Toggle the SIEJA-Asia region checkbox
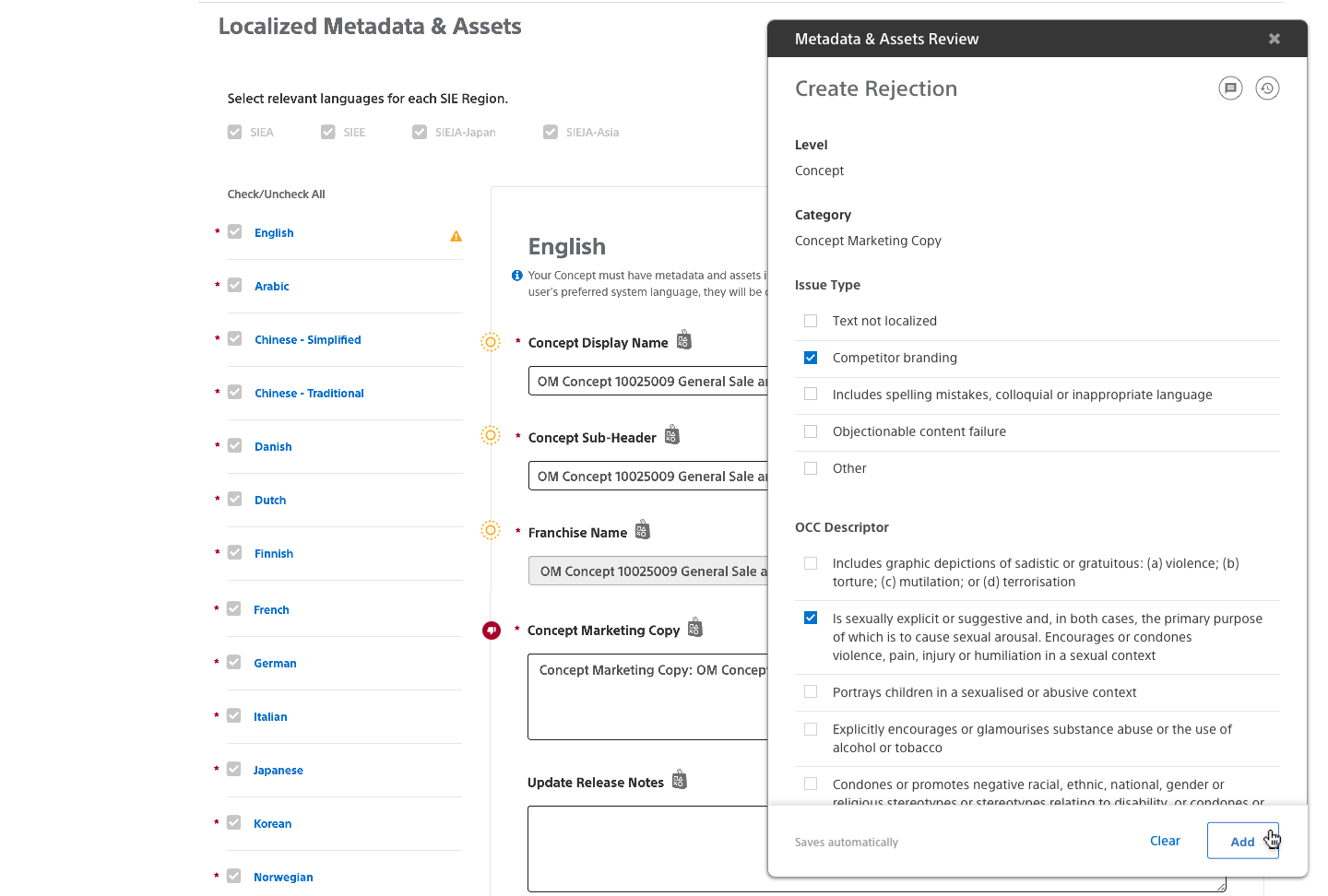The image size is (1328, 896). 551,132
